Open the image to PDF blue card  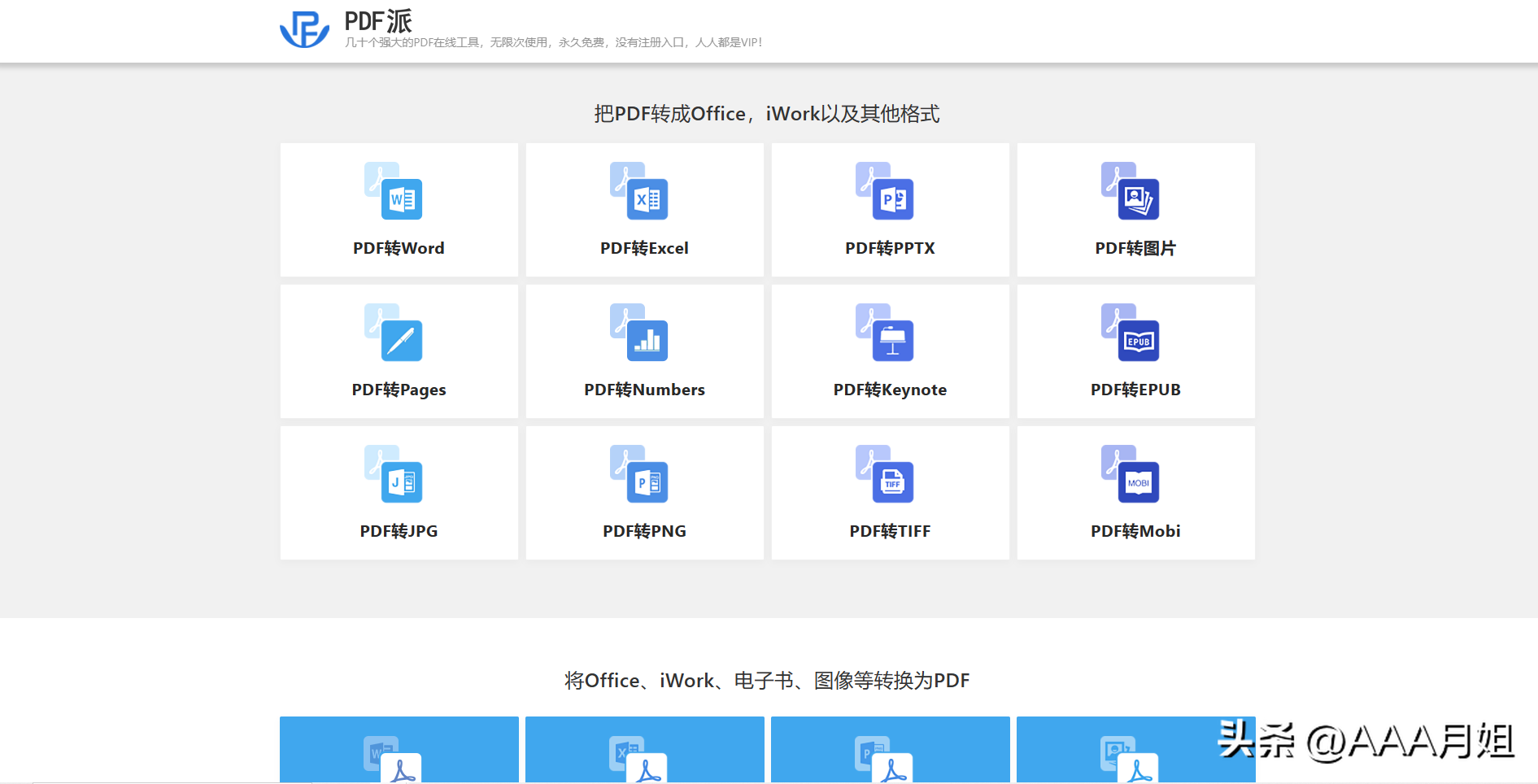tap(1136, 750)
